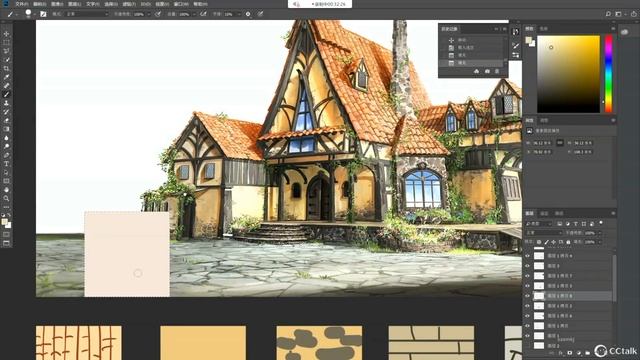Select the Brush tool in left toolbar
The height and width of the screenshot is (360, 640).
pos(6,94)
